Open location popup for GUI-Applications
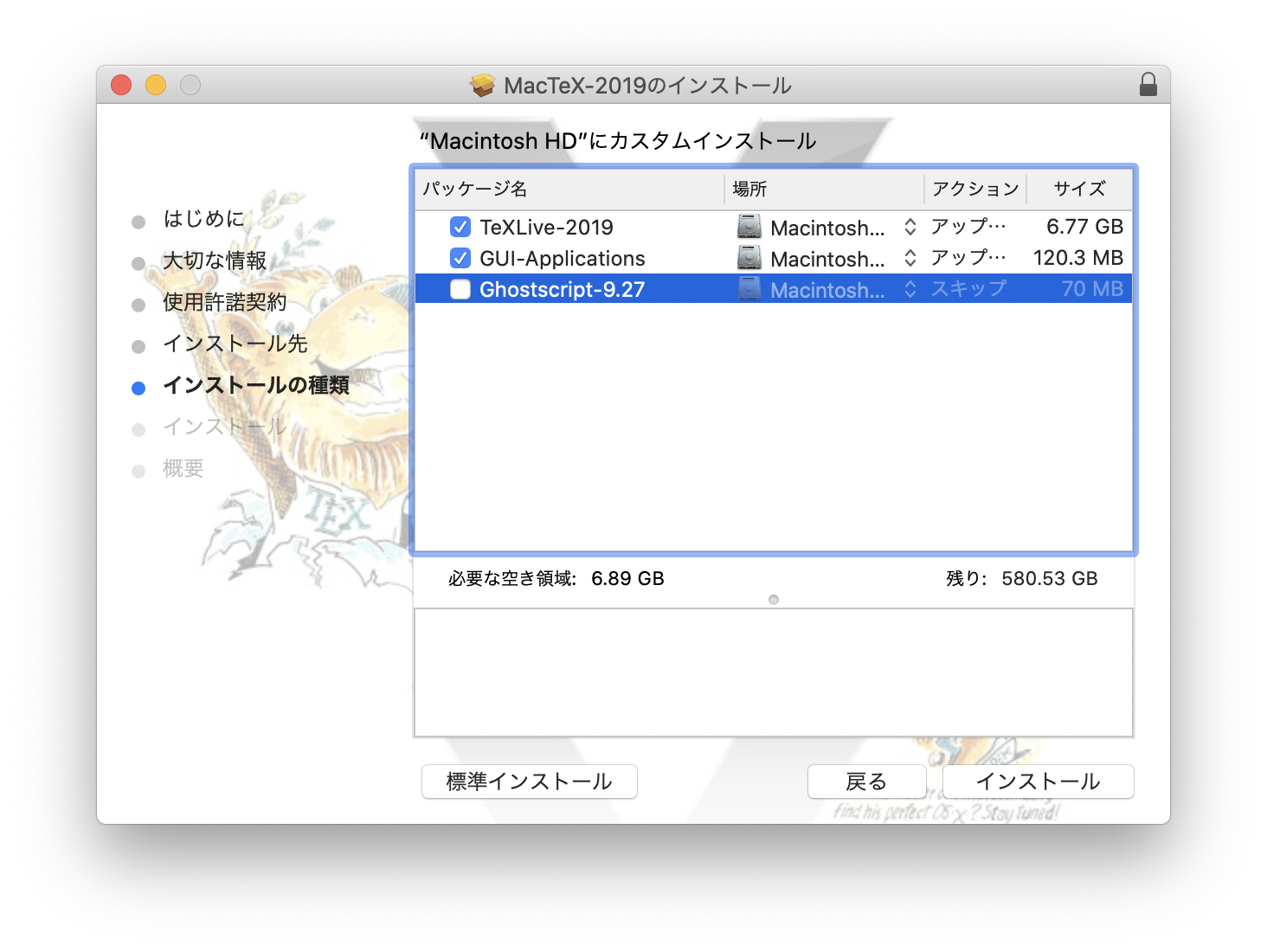 910,258
